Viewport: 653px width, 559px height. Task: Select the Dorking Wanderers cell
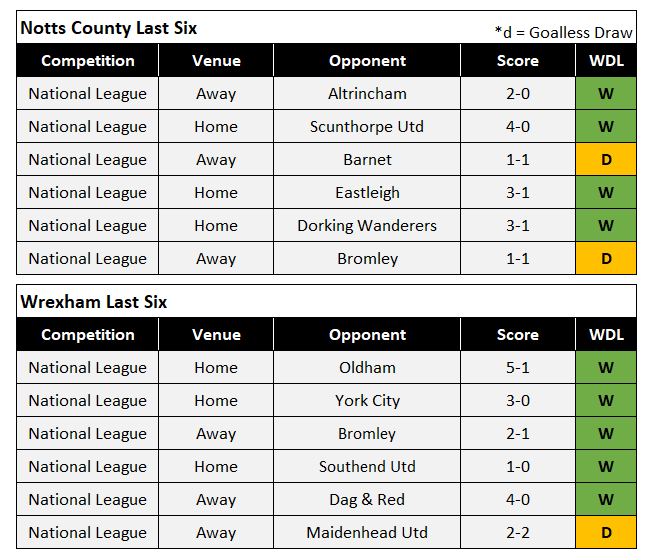click(x=367, y=226)
